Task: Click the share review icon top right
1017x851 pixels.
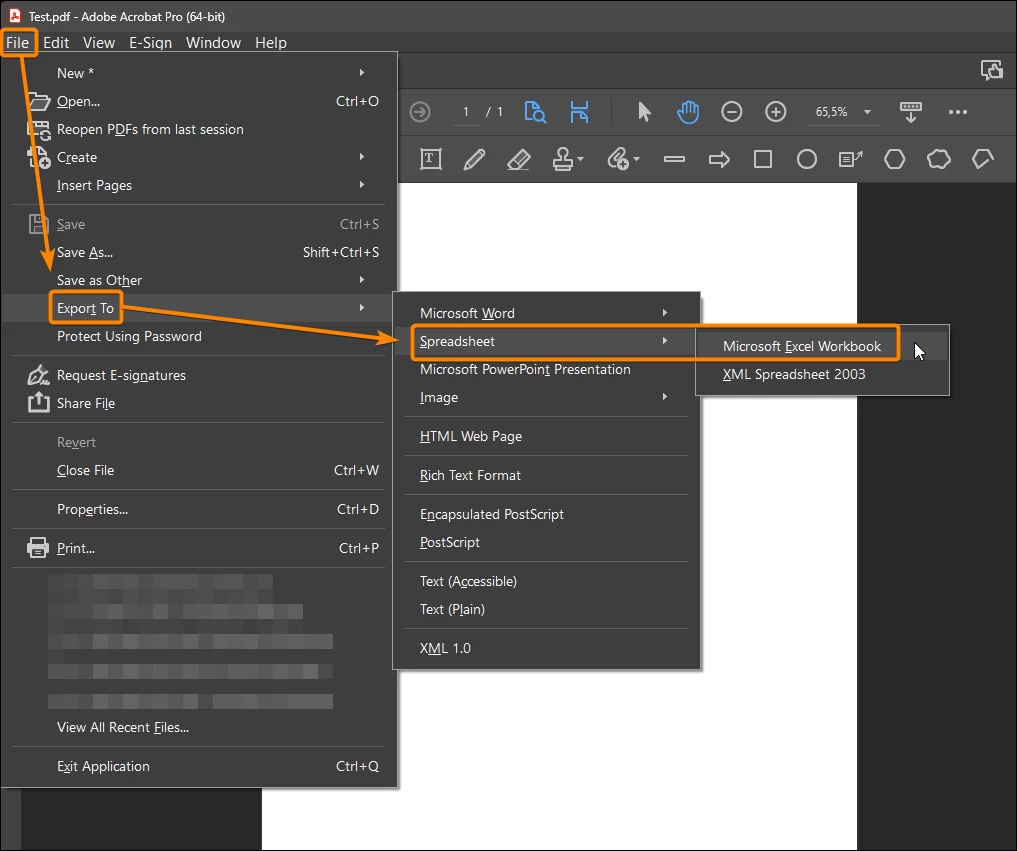Action: pos(992,69)
